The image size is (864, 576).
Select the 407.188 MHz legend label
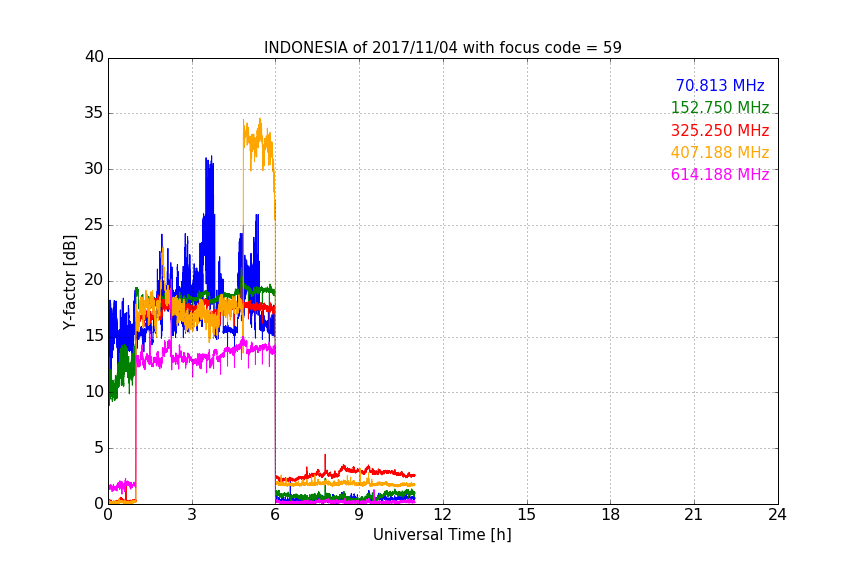click(x=720, y=152)
